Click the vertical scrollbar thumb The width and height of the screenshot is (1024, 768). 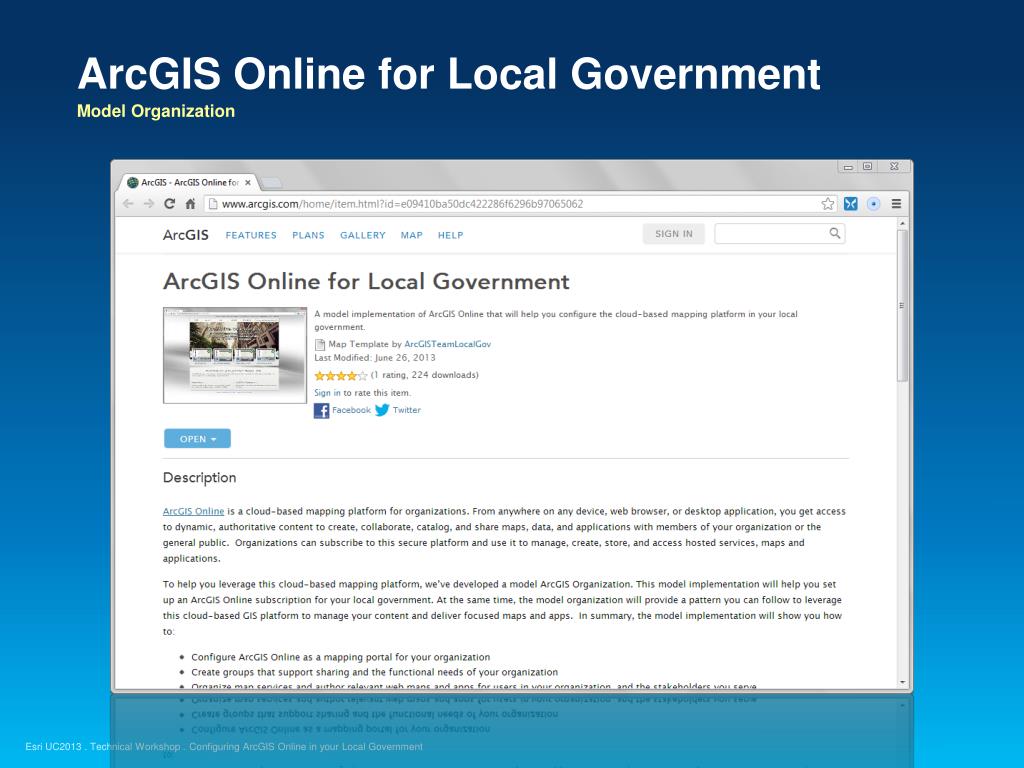(x=903, y=305)
